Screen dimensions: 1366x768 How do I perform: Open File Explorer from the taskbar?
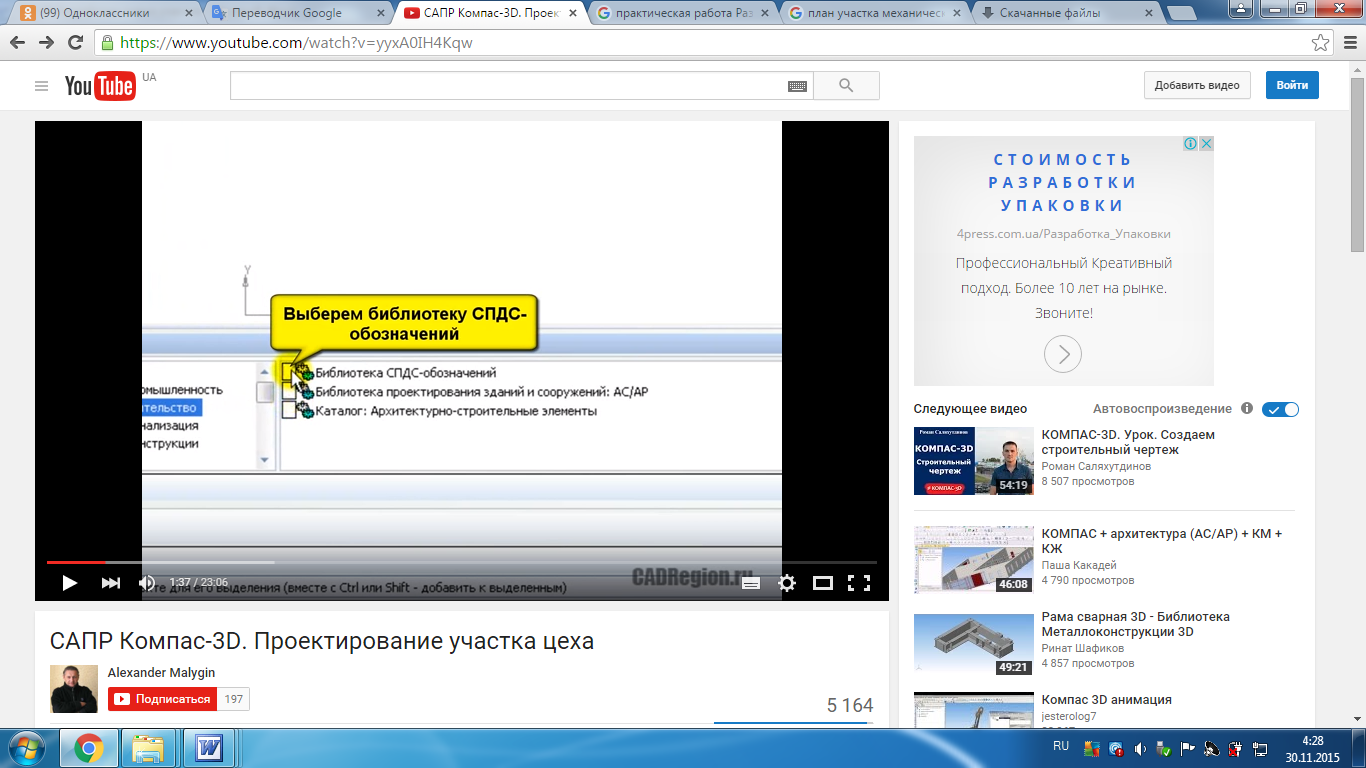pyautogui.click(x=149, y=748)
